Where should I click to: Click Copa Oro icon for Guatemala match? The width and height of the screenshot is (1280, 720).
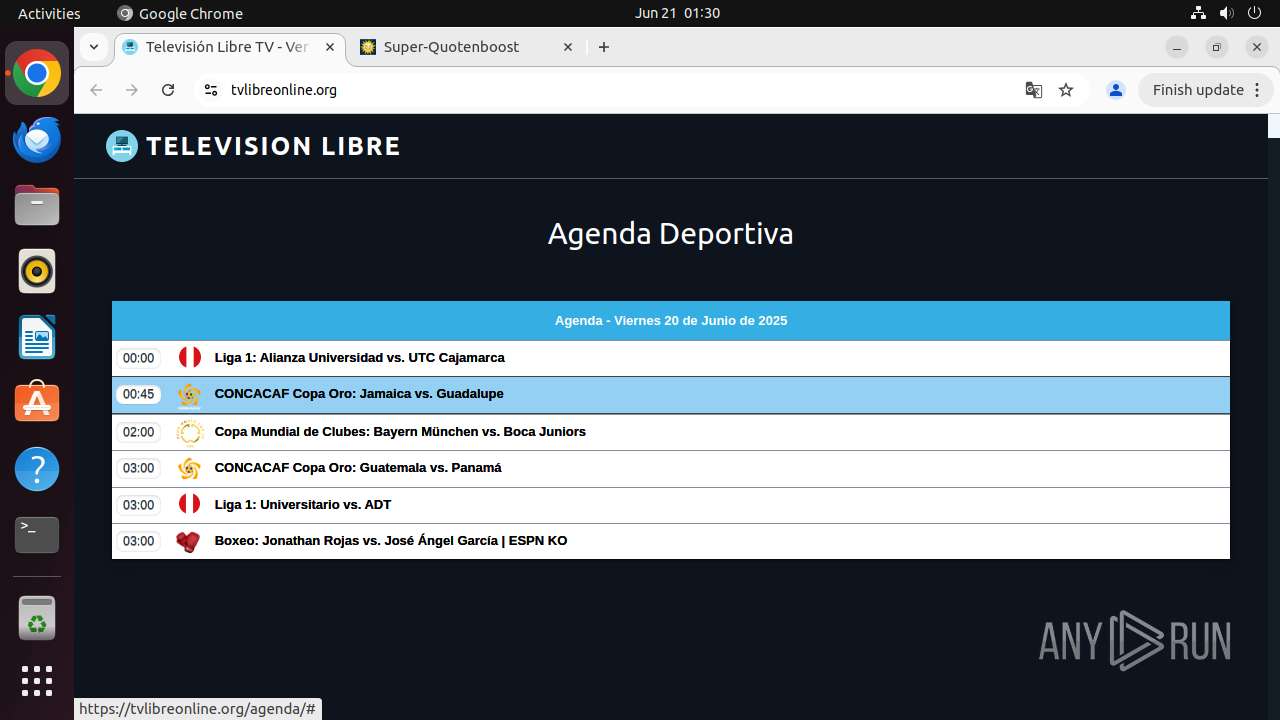[x=189, y=468]
